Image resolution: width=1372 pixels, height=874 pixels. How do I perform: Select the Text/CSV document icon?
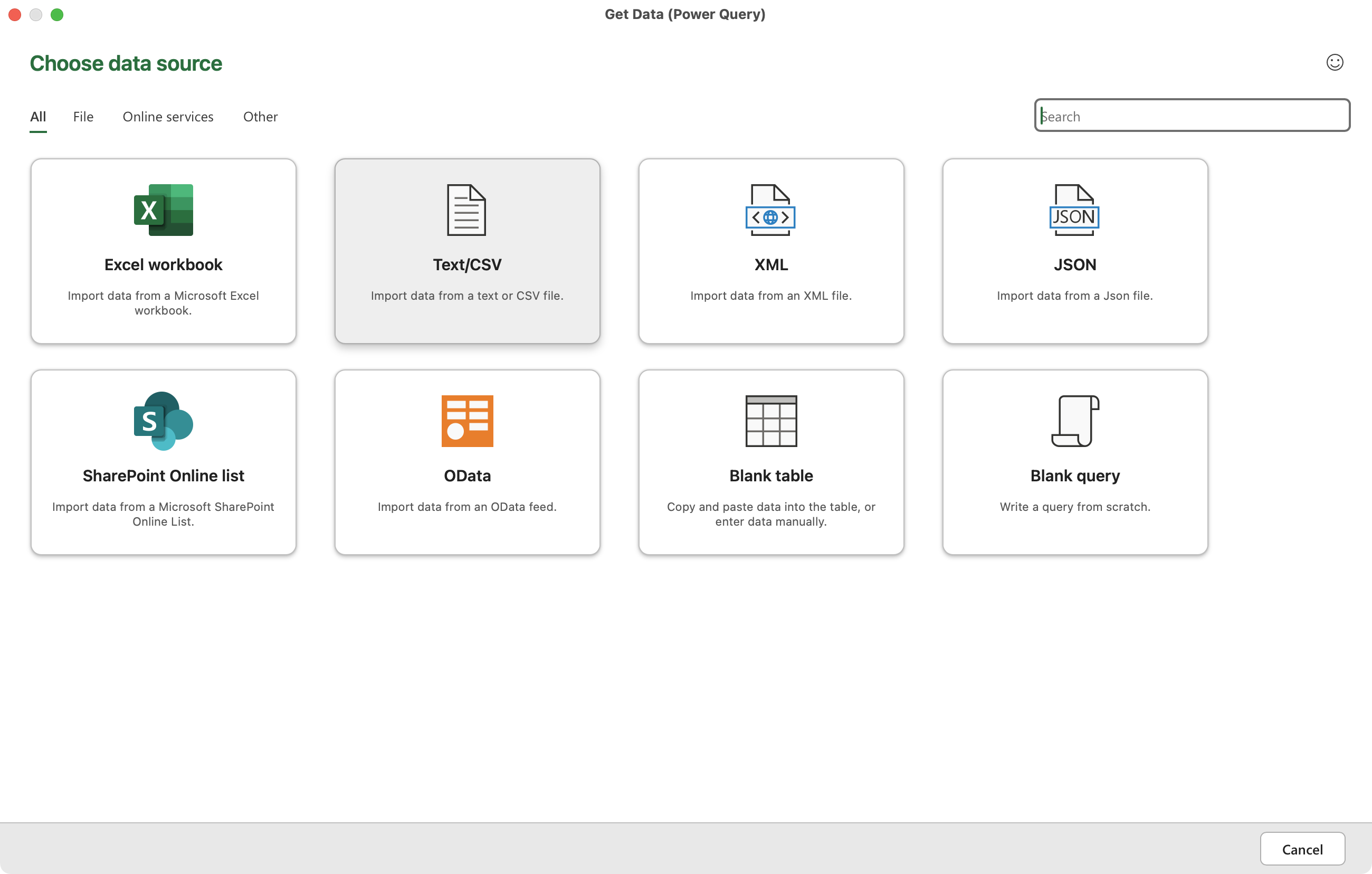[466, 210]
